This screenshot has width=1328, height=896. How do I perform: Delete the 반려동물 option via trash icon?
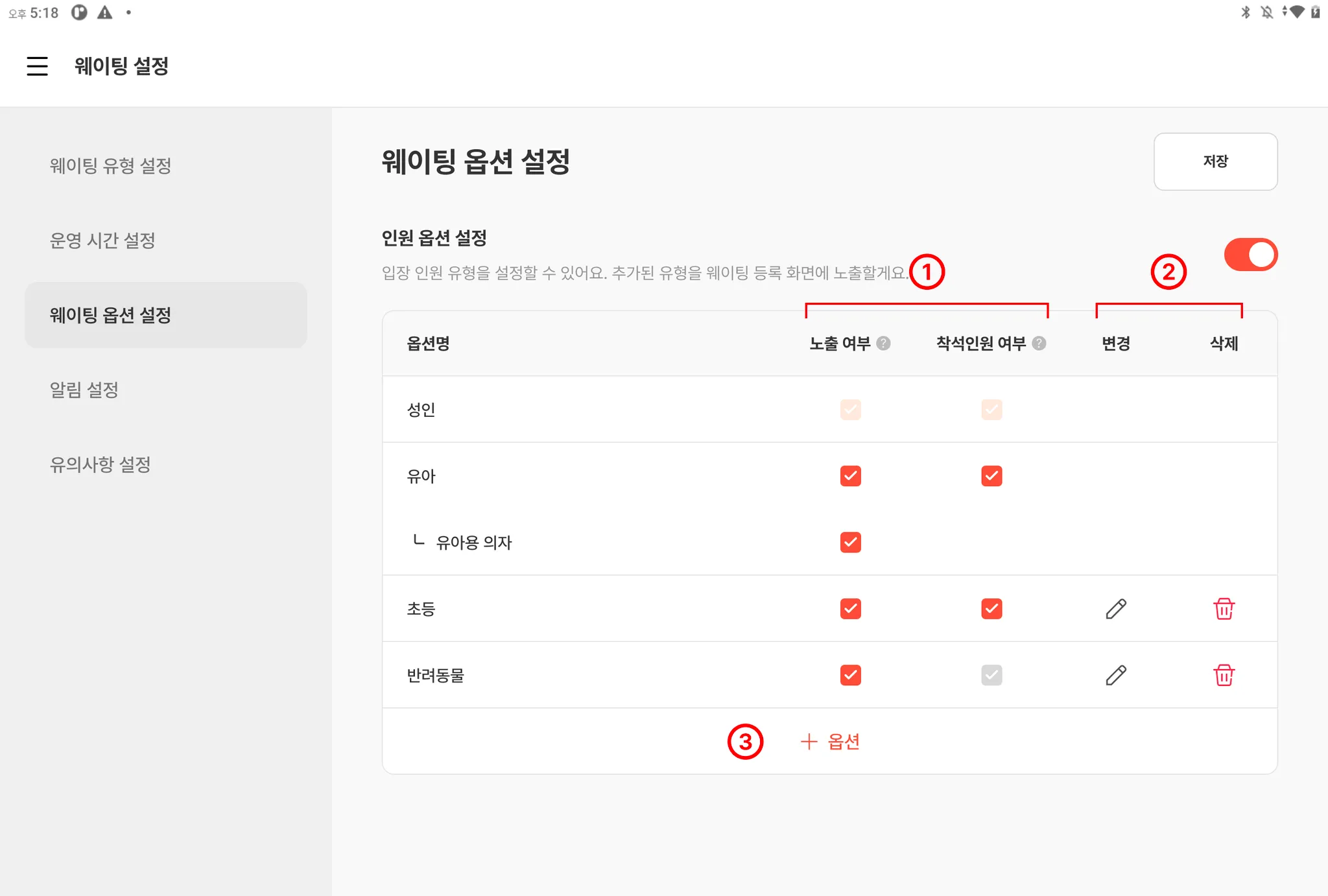1224,675
